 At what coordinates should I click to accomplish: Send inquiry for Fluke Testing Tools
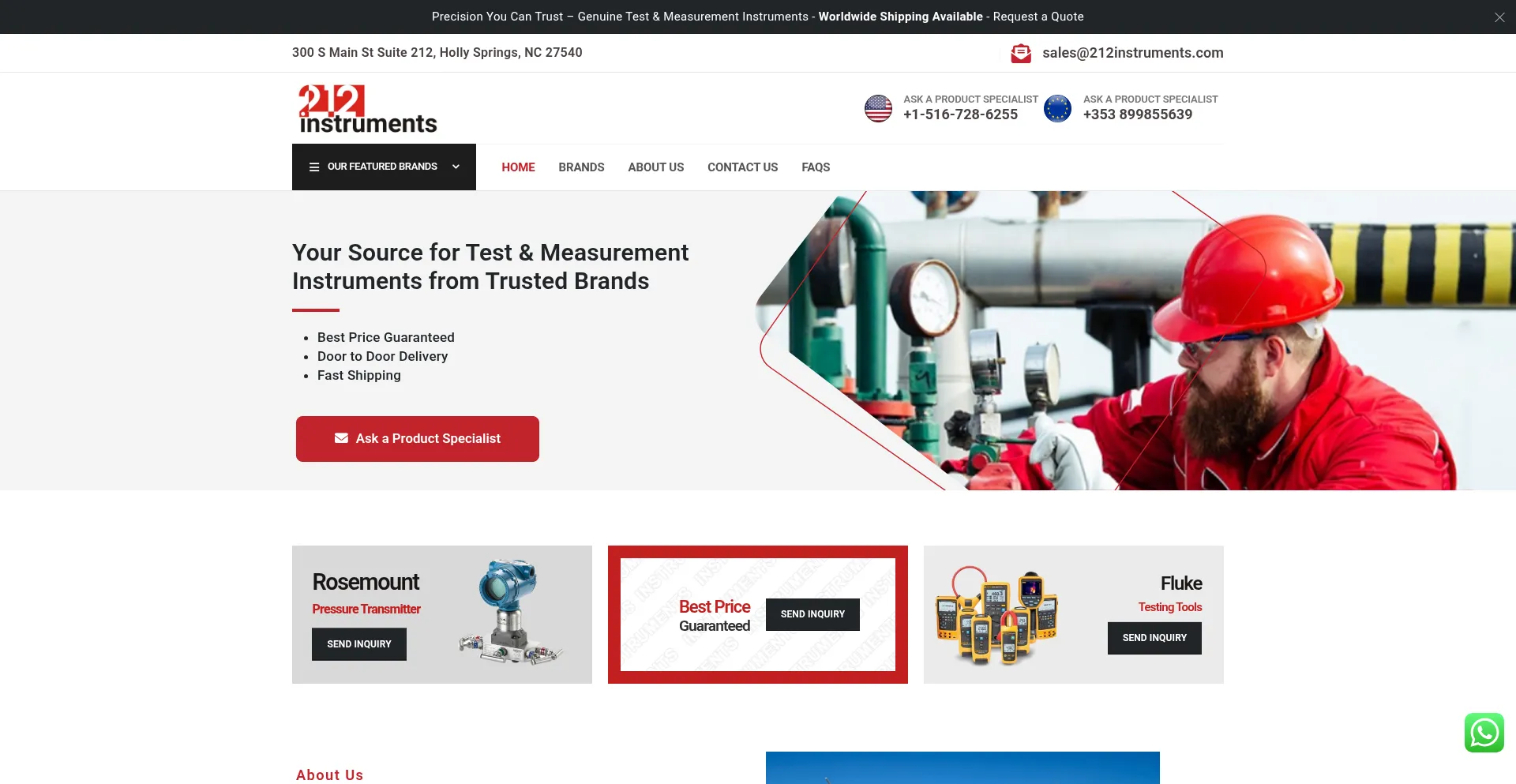point(1154,638)
